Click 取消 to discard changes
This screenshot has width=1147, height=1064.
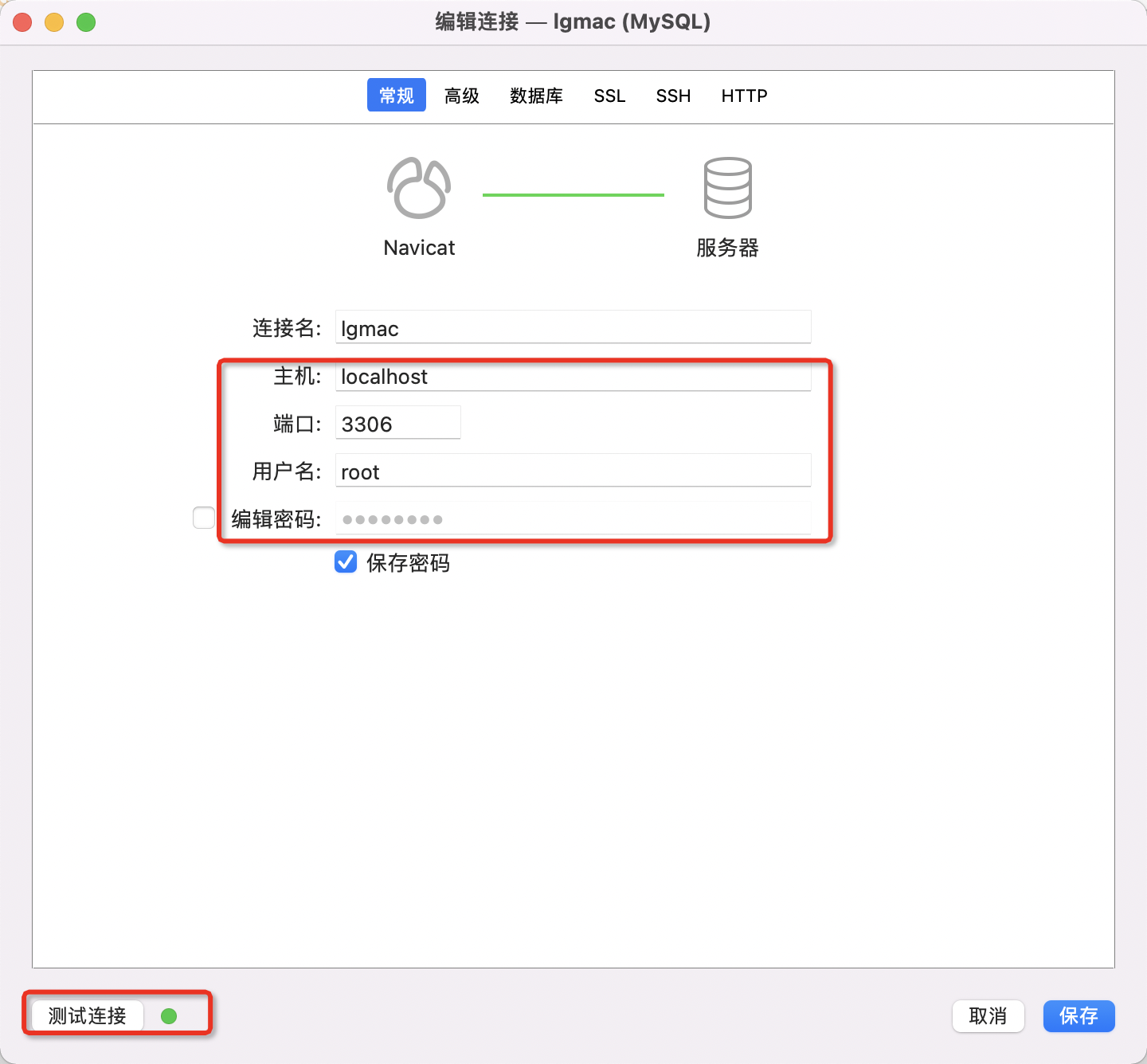988,1015
